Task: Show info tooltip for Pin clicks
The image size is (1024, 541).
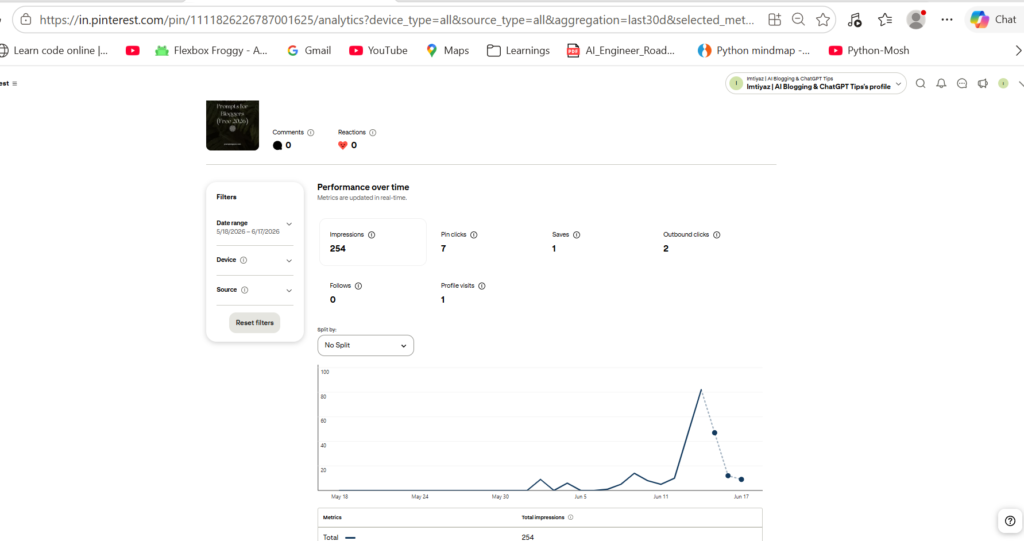Action: 474,235
